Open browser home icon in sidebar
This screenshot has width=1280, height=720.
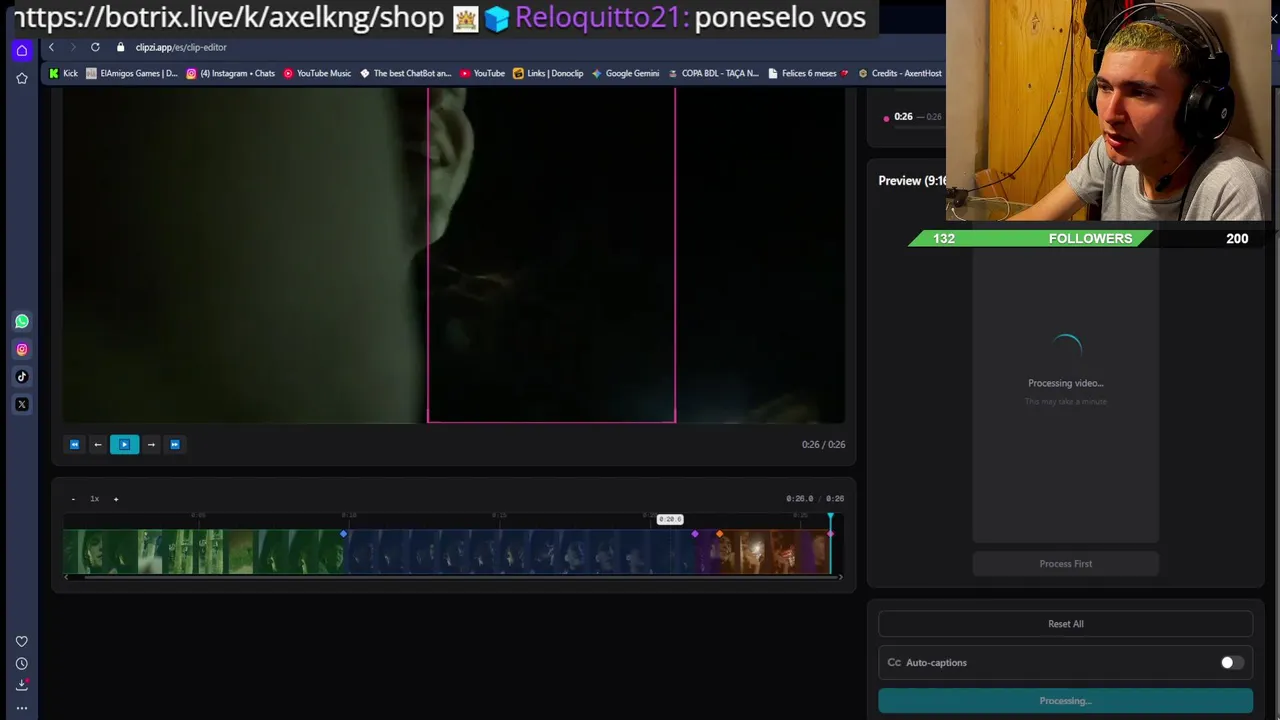point(21,50)
